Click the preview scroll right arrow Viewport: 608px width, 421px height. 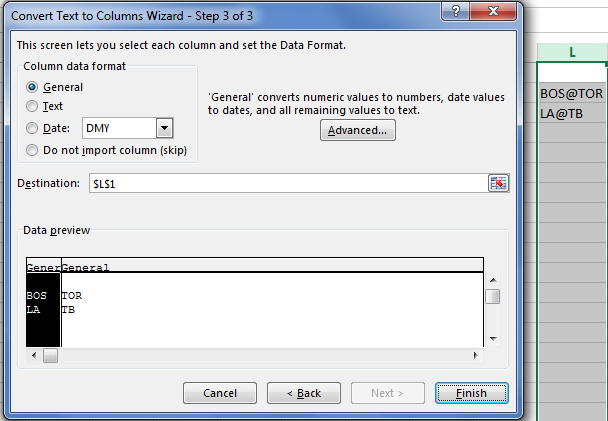[475, 355]
